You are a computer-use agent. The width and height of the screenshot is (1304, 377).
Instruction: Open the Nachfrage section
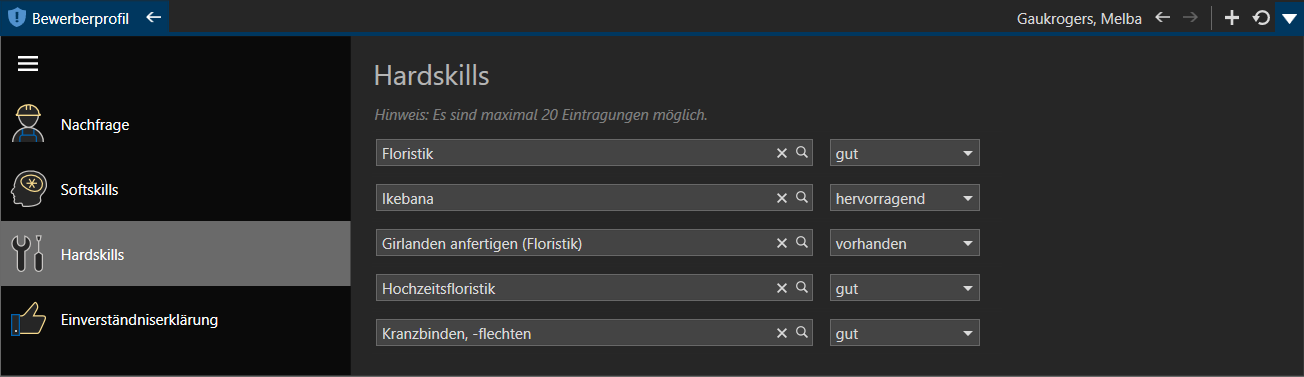click(175, 125)
